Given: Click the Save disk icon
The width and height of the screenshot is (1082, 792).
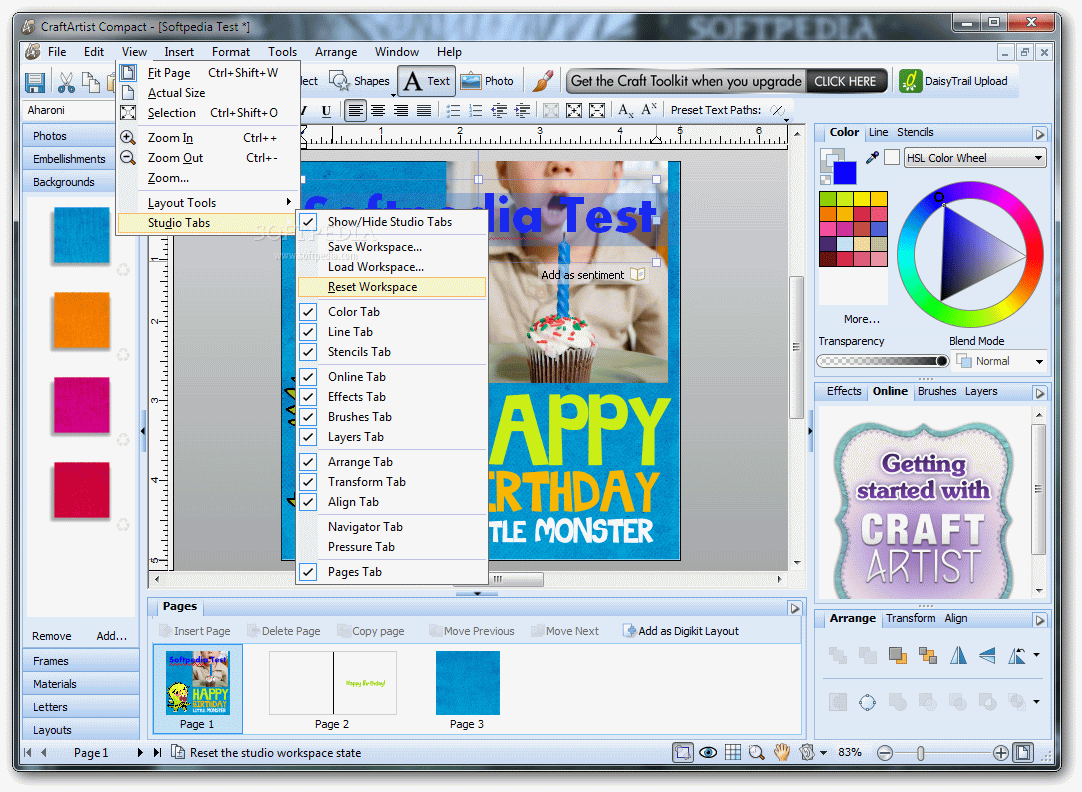Looking at the screenshot, I should tap(35, 82).
